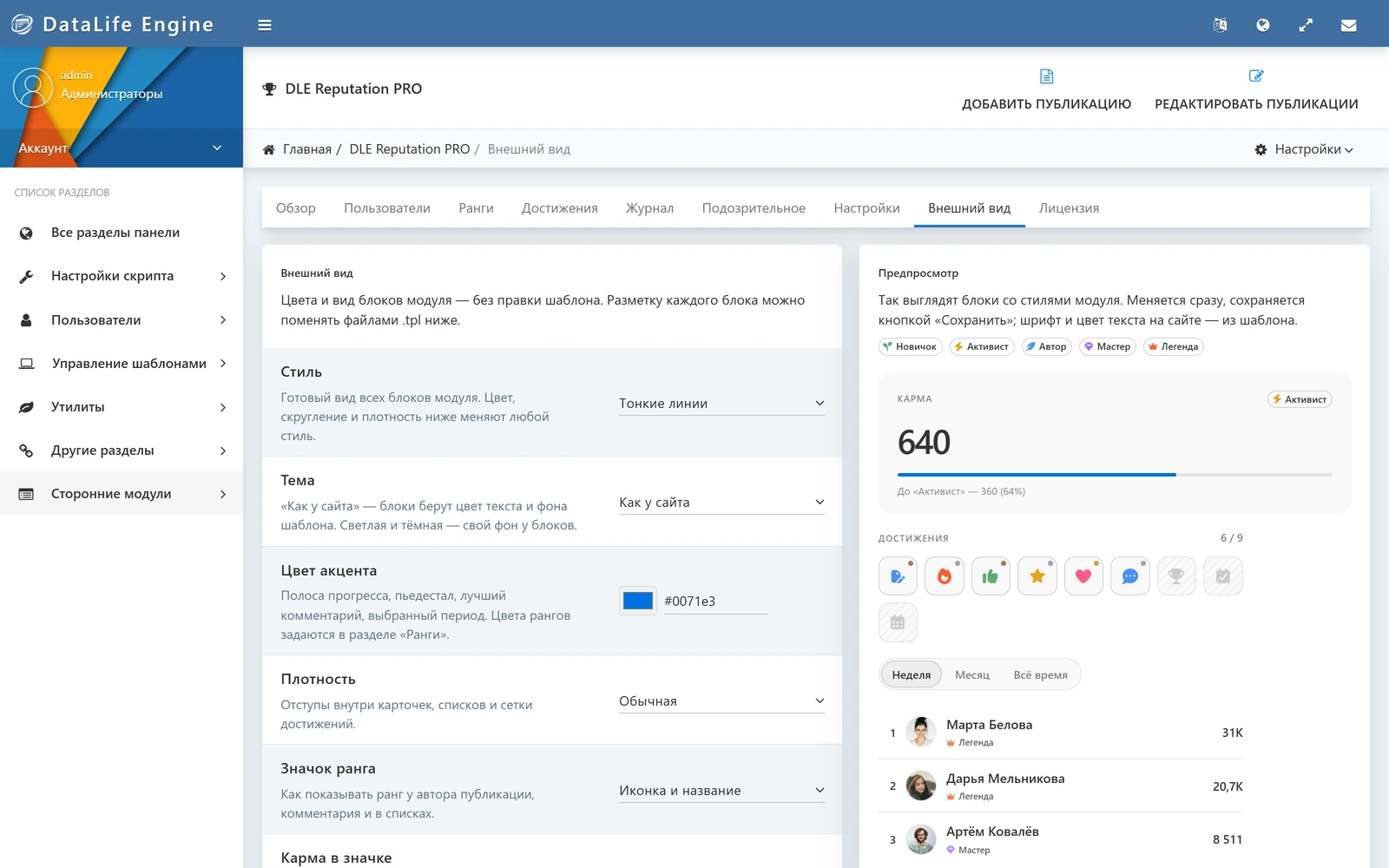Open the Стиль dropdown showing Тонкие линии
Image resolution: width=1389 pixels, height=868 pixels.
pos(721,404)
